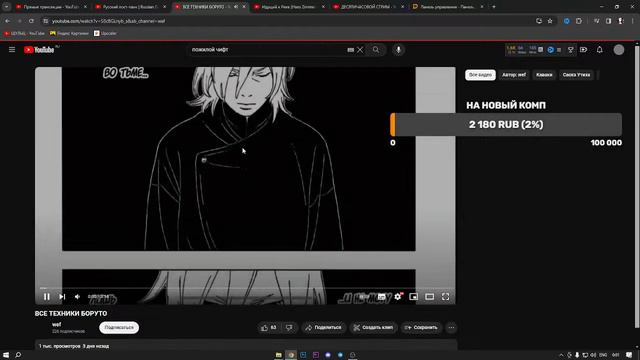Like the video (63 likes)

[269, 327]
